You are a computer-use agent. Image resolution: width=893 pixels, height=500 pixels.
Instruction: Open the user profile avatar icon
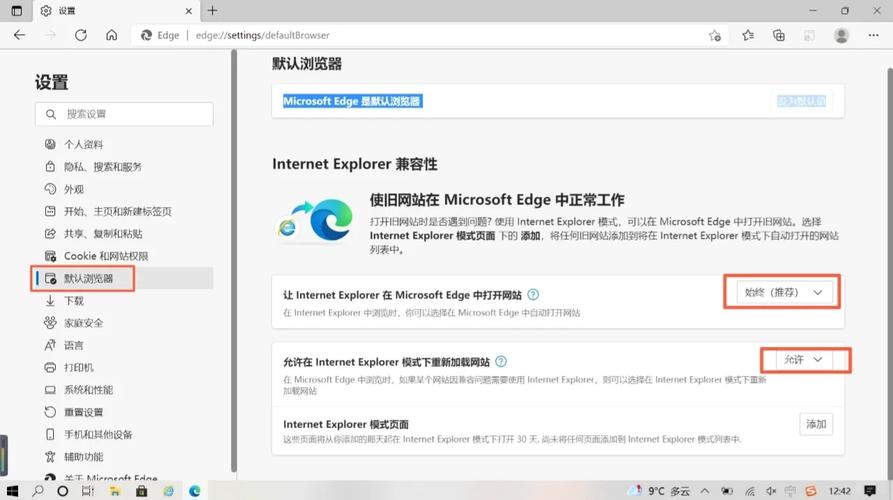pyautogui.click(x=841, y=35)
